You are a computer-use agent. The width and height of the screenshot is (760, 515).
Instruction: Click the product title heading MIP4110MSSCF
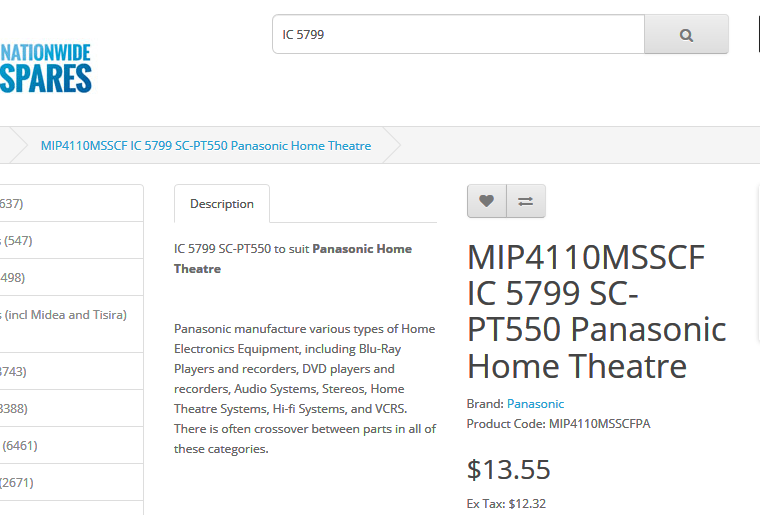point(596,312)
